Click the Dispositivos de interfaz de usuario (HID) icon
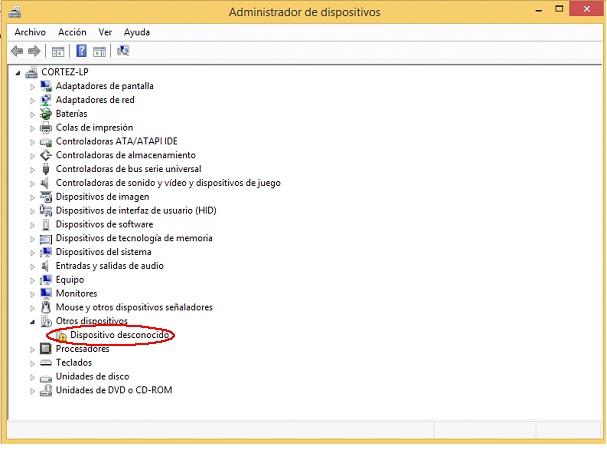This screenshot has width=607, height=457. 46,211
